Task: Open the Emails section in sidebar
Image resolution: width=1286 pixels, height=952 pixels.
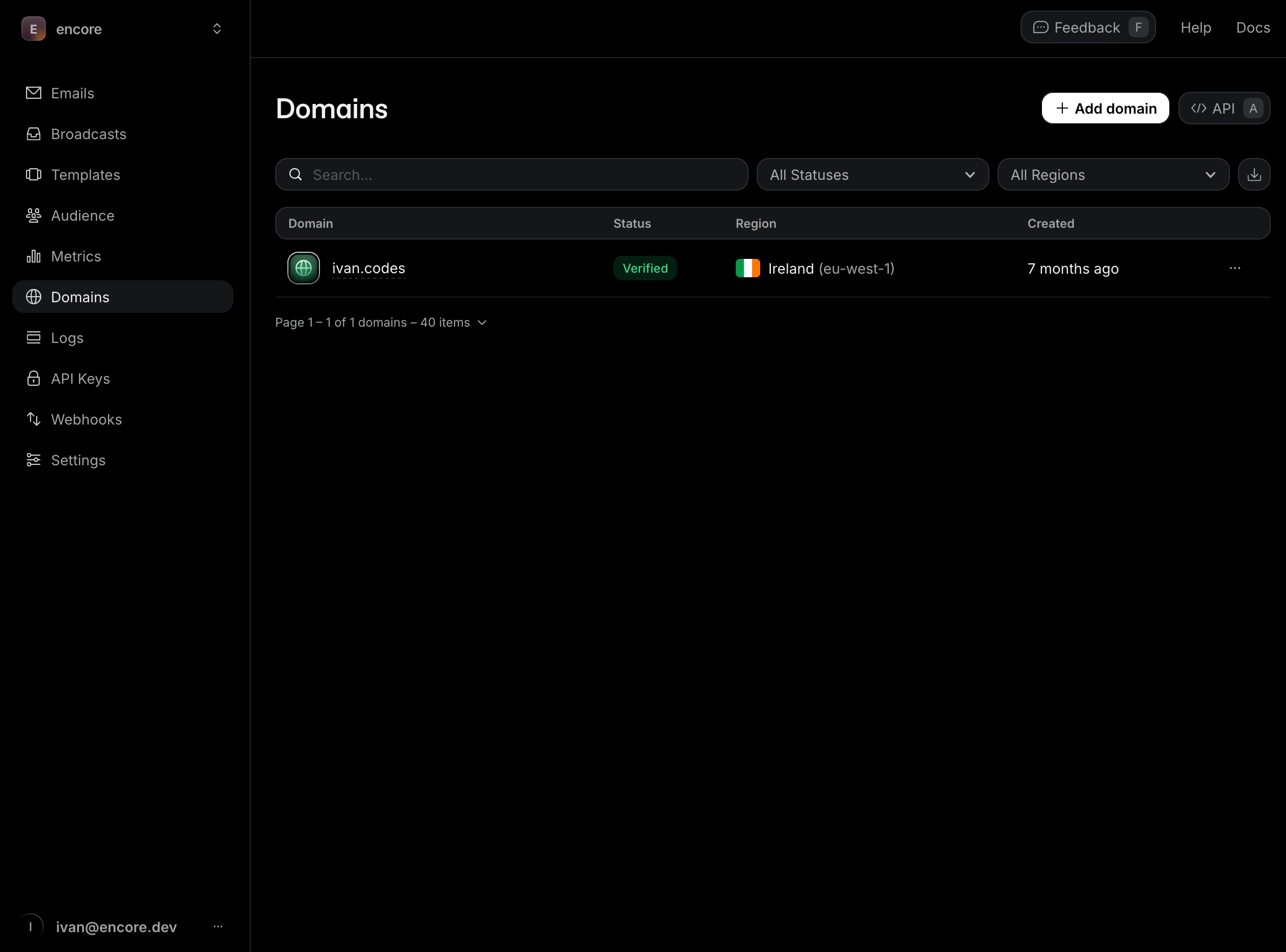Action: point(72,93)
